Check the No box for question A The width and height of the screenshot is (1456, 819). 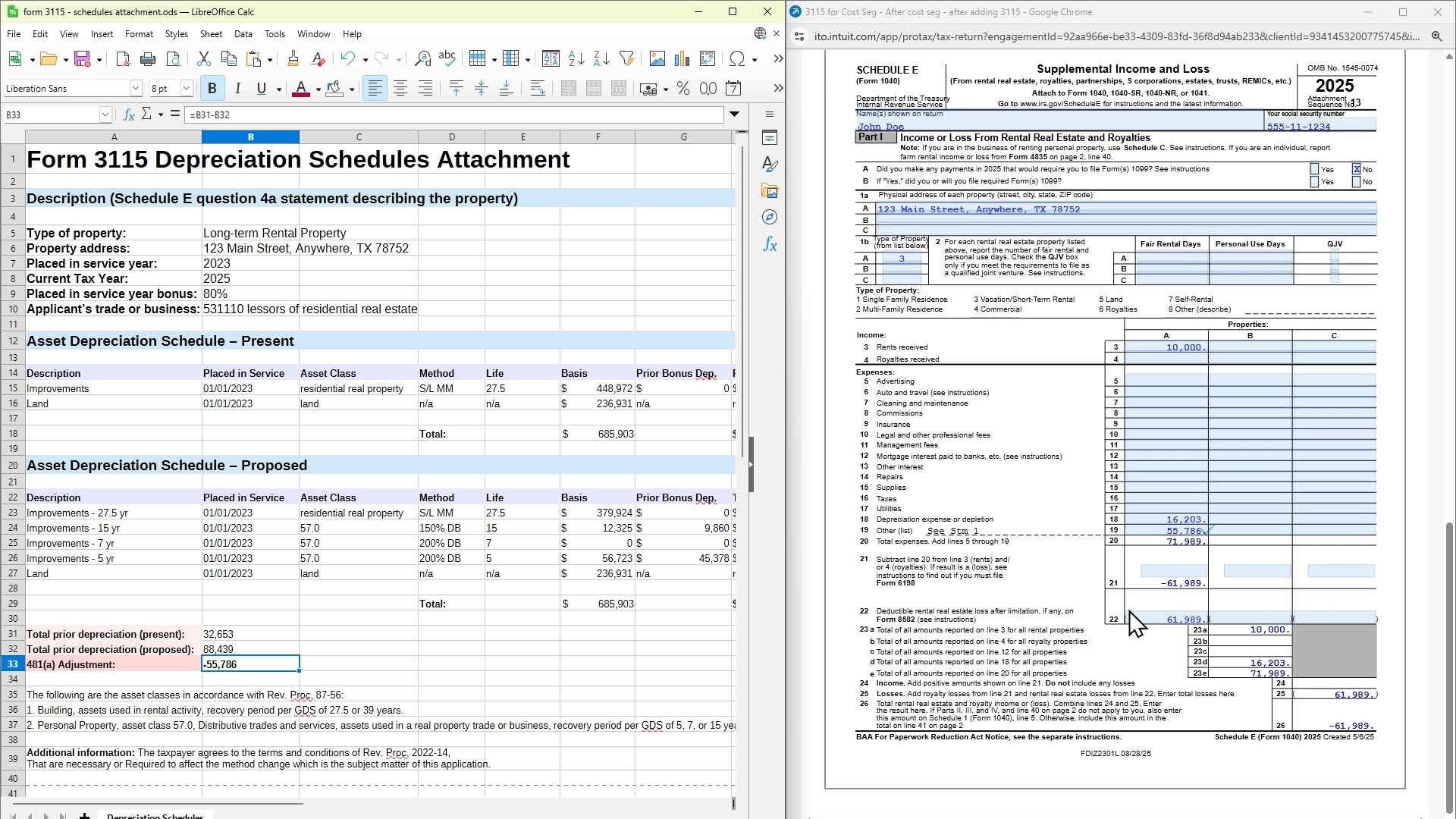click(x=1357, y=170)
